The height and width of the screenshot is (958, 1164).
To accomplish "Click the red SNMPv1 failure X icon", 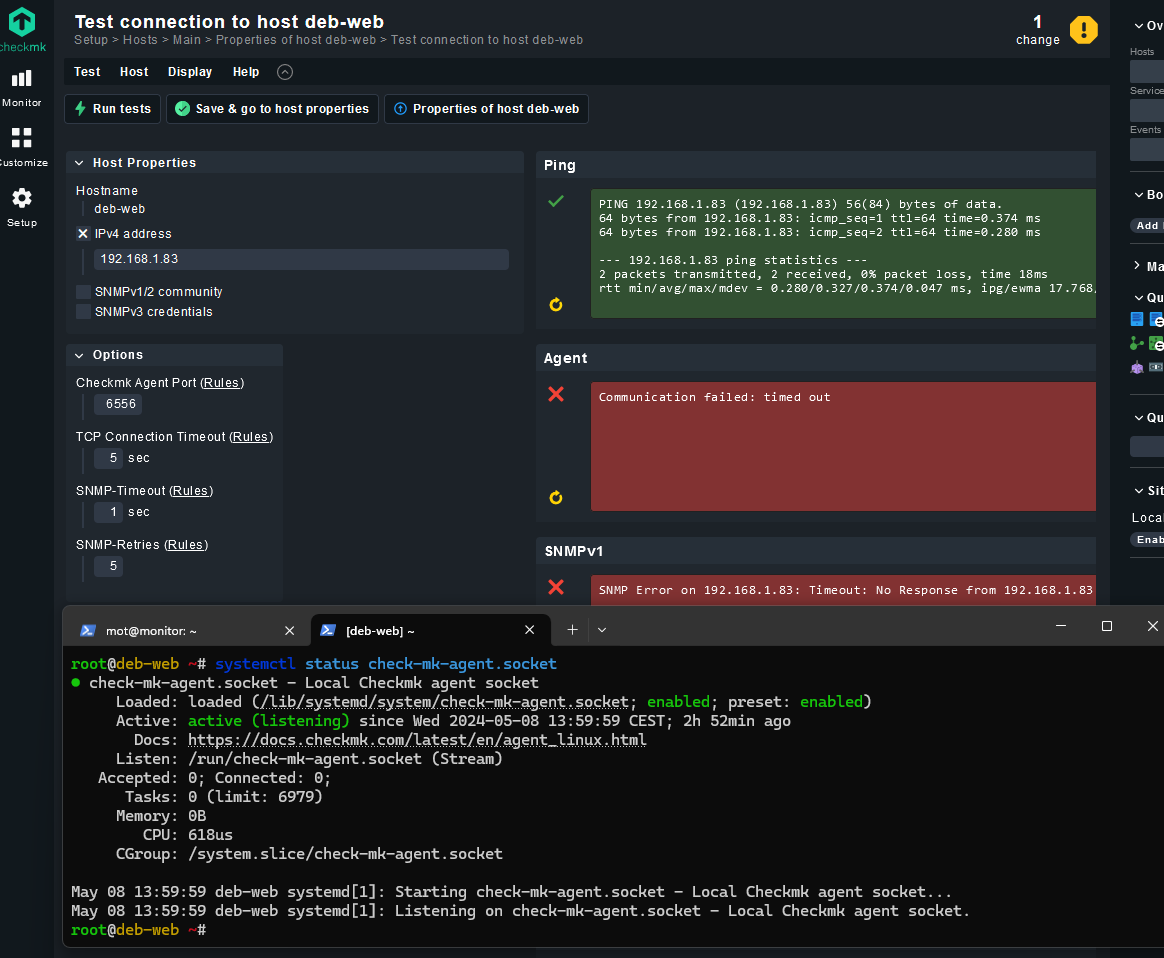I will pyautogui.click(x=555, y=587).
